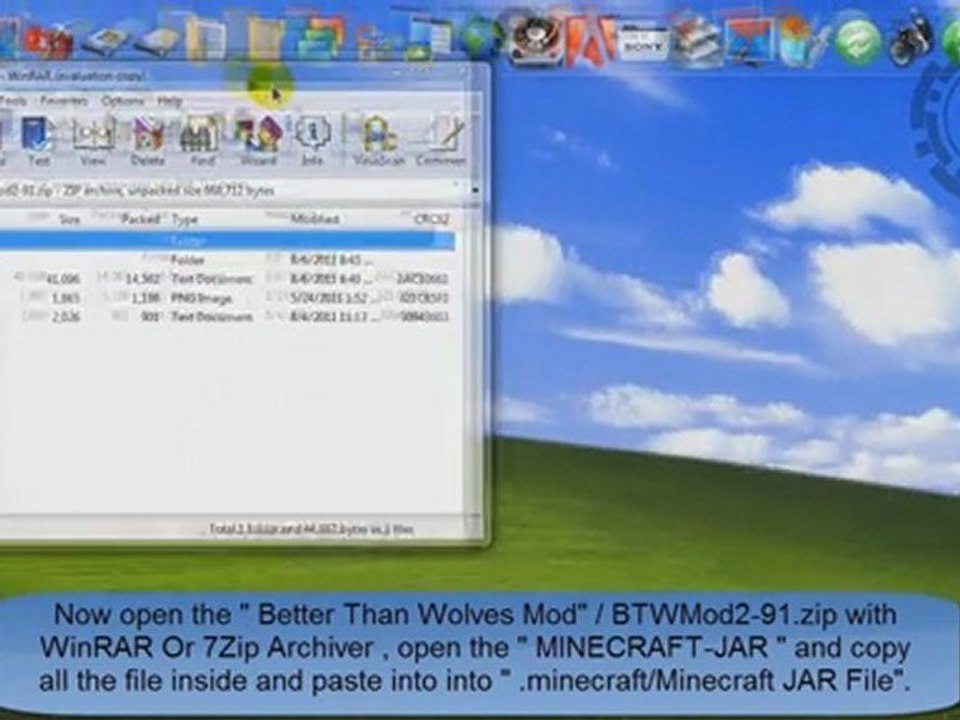This screenshot has width=960, height=720.
Task: Open the Help menu
Action: [170, 100]
